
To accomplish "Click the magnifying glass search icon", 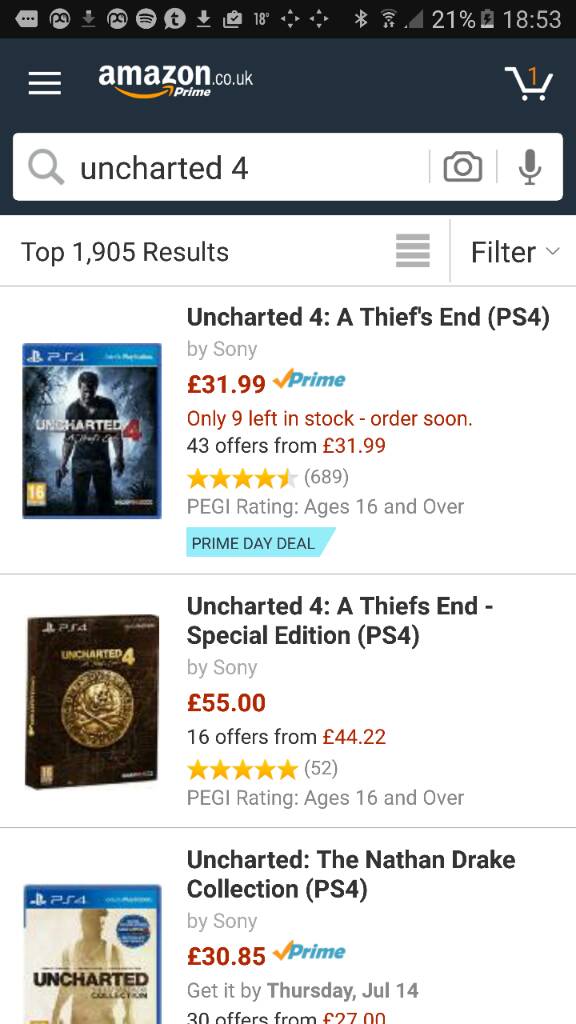I will tap(46, 168).
